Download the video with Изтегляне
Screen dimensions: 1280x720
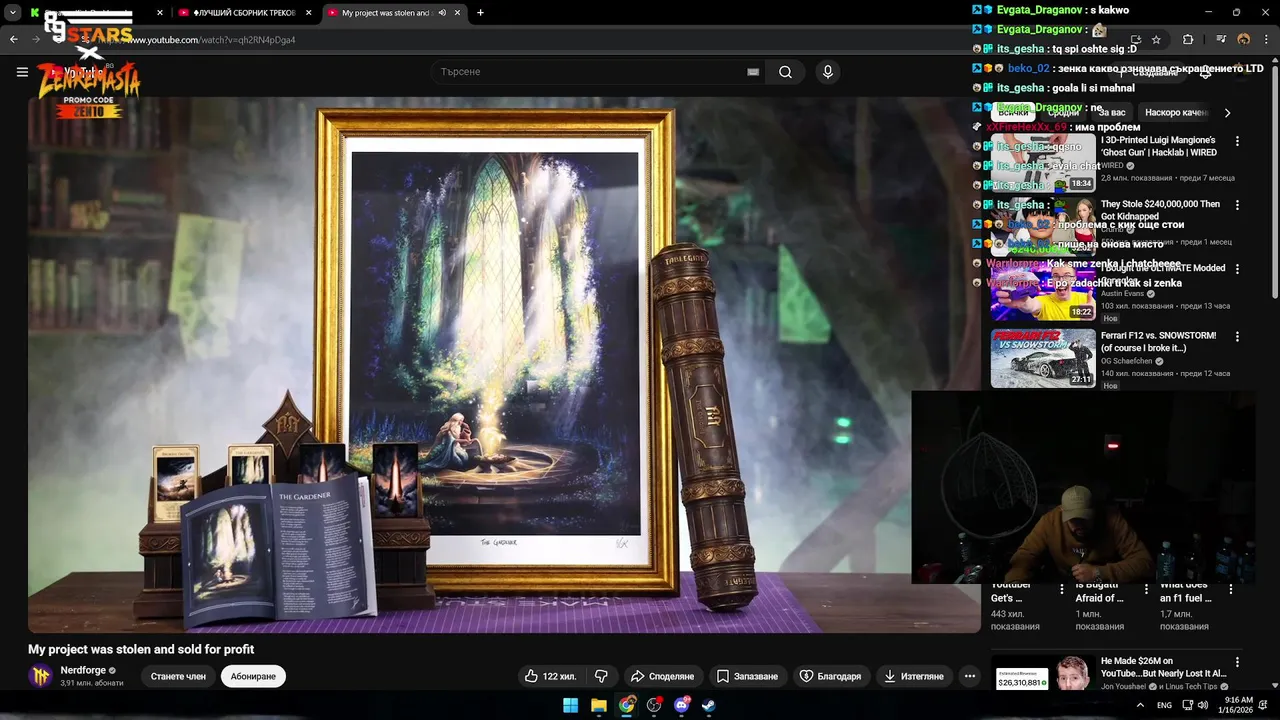[914, 676]
